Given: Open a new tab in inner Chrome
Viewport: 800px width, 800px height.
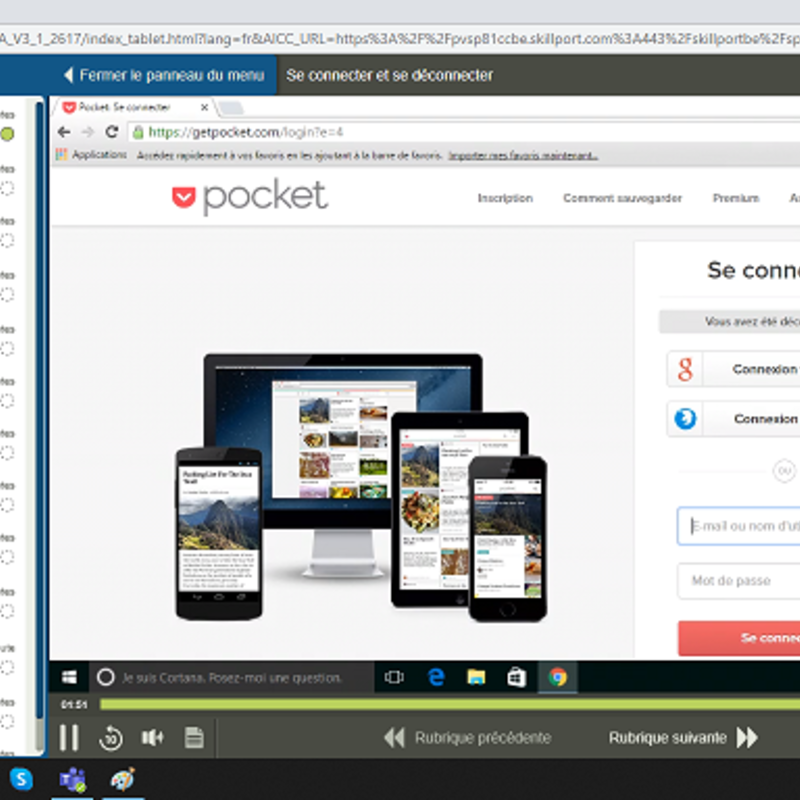Looking at the screenshot, I should coord(231,108).
